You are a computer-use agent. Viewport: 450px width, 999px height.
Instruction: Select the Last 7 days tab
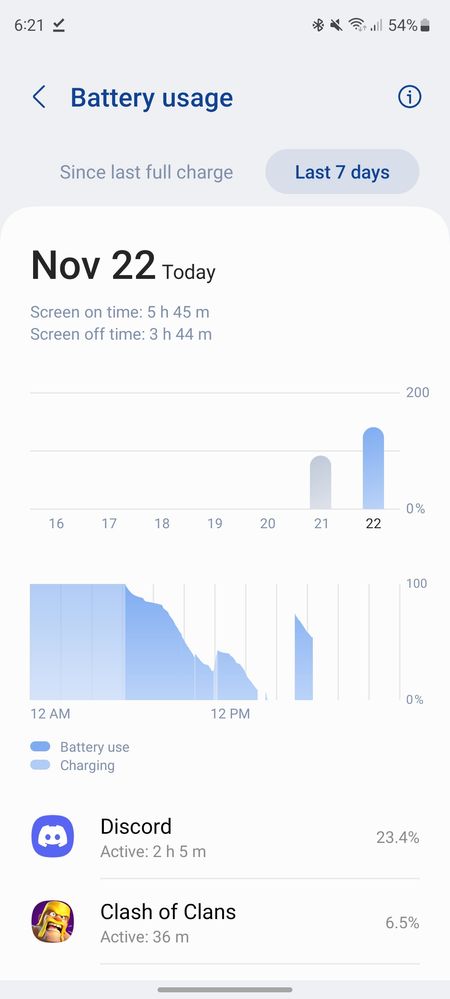(342, 172)
